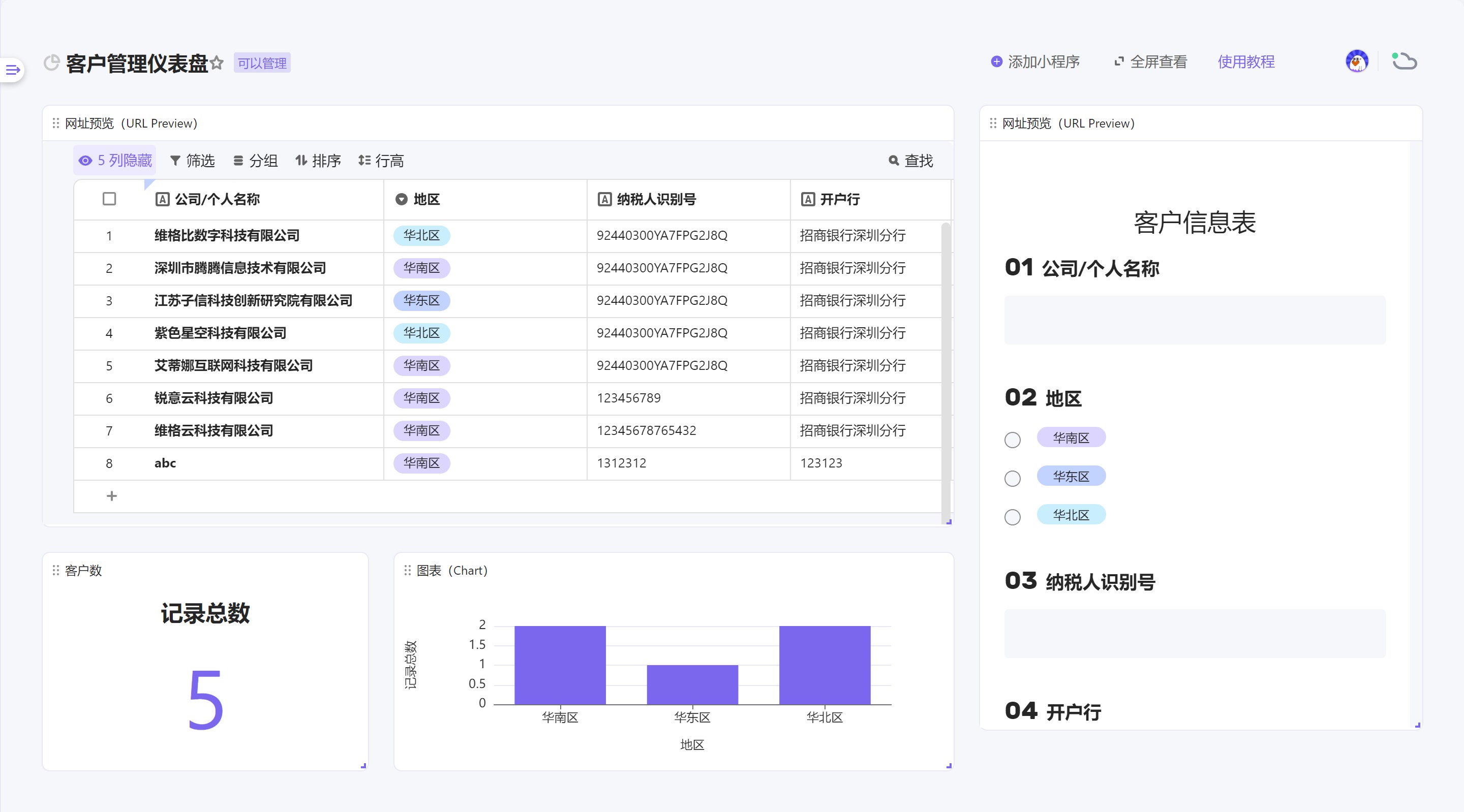Star the 客户管理仪表盘 dashboard as favorite
This screenshot has width=1464, height=812.
pyautogui.click(x=217, y=63)
